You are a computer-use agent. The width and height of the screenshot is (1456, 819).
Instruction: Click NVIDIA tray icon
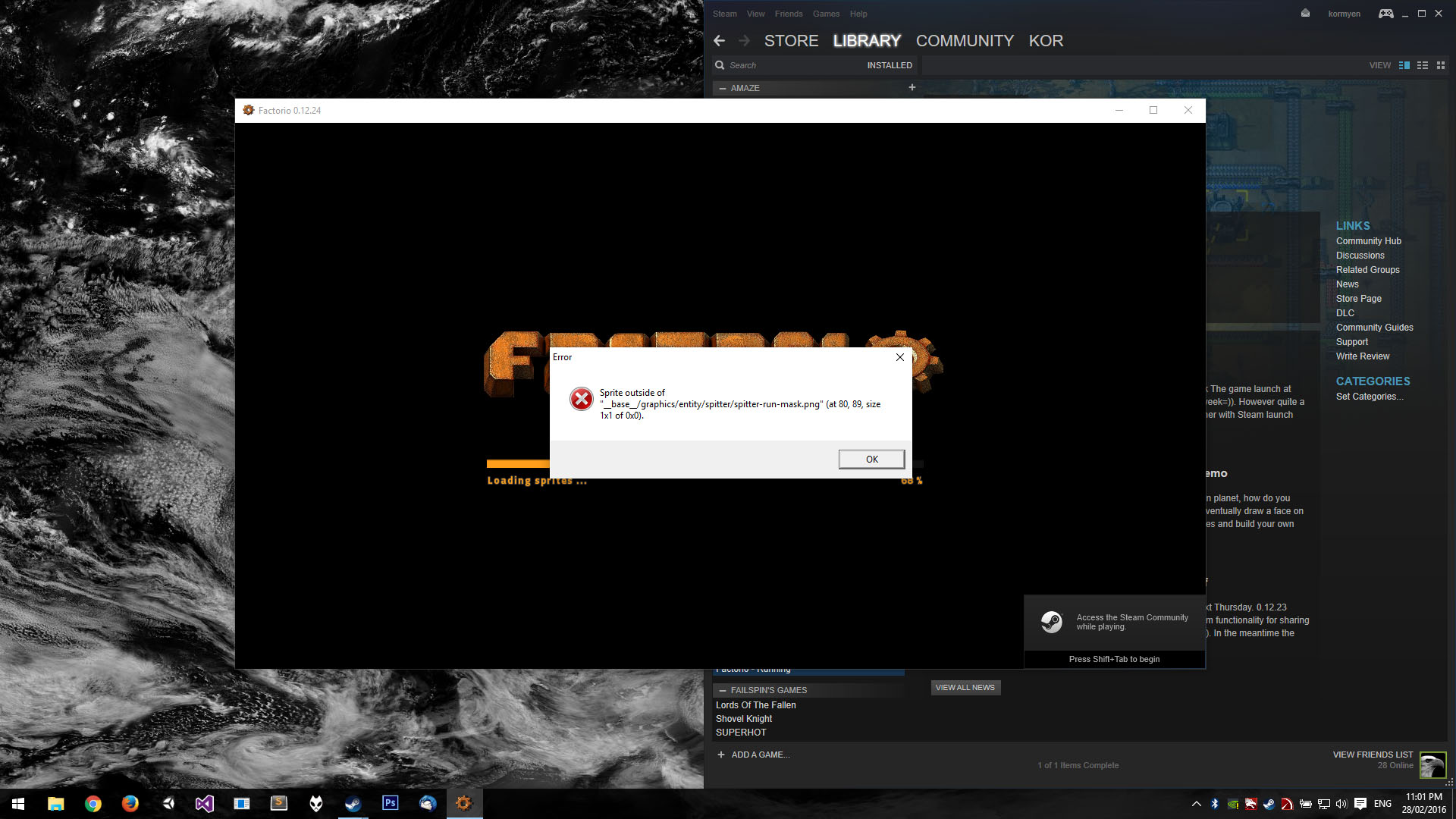pyautogui.click(x=1233, y=804)
